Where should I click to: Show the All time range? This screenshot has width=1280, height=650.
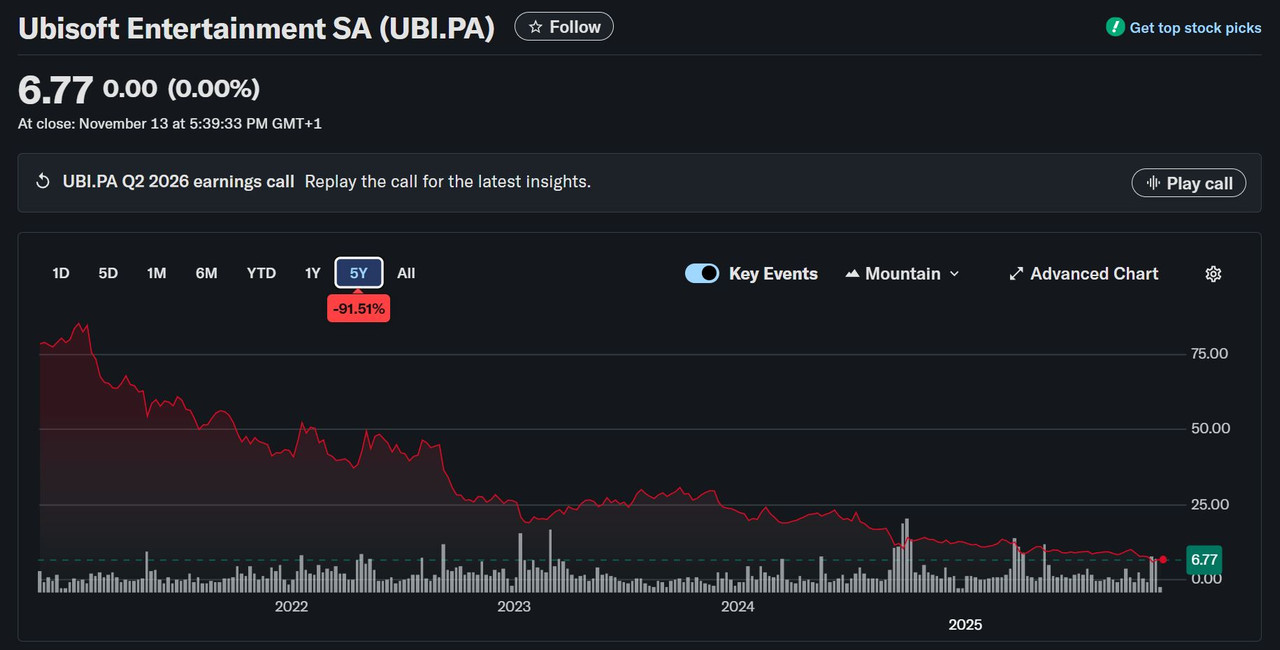tap(406, 273)
